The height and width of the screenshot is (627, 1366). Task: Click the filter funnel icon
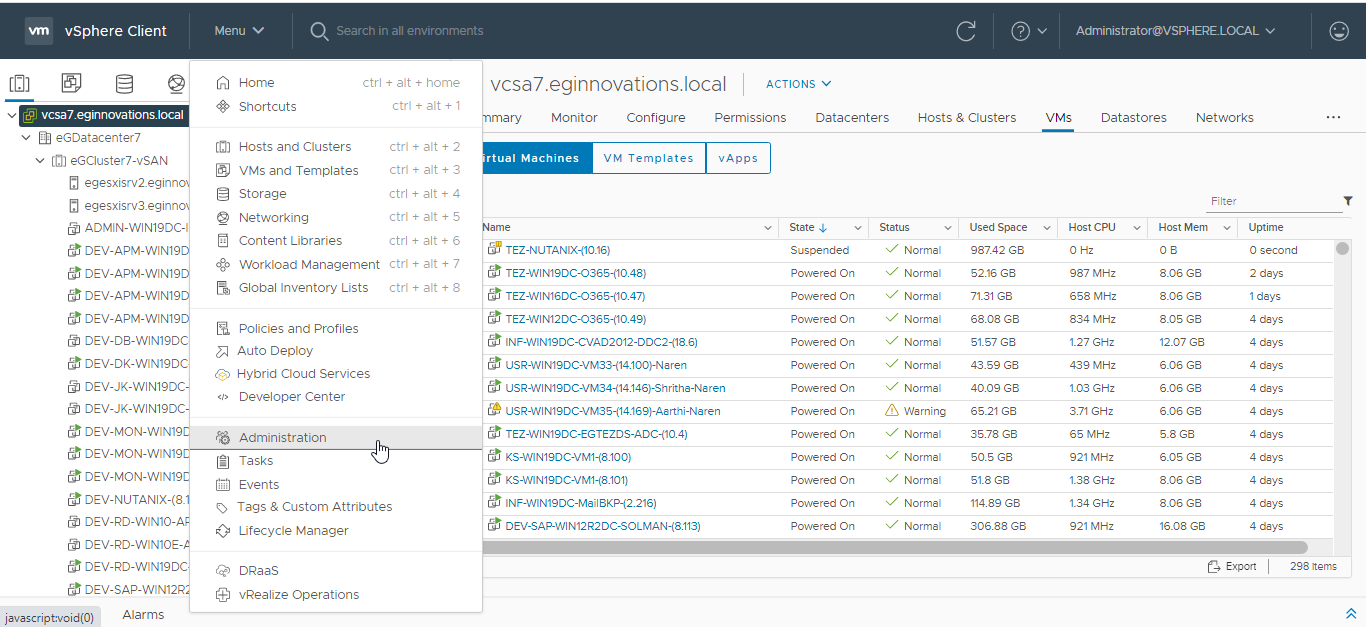1348,201
